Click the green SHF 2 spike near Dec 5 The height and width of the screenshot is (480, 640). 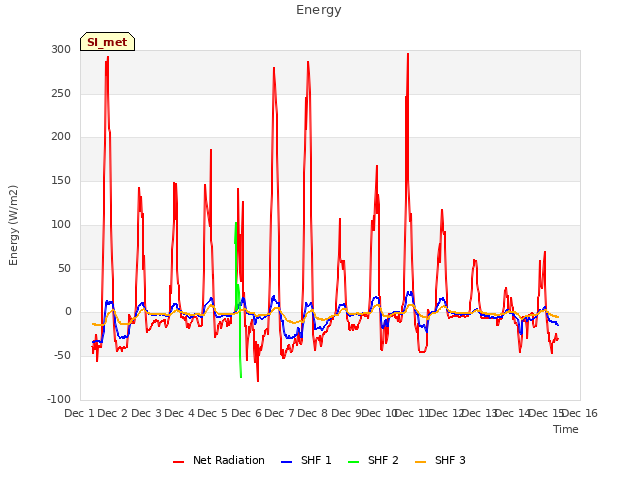pyautogui.click(x=236, y=224)
